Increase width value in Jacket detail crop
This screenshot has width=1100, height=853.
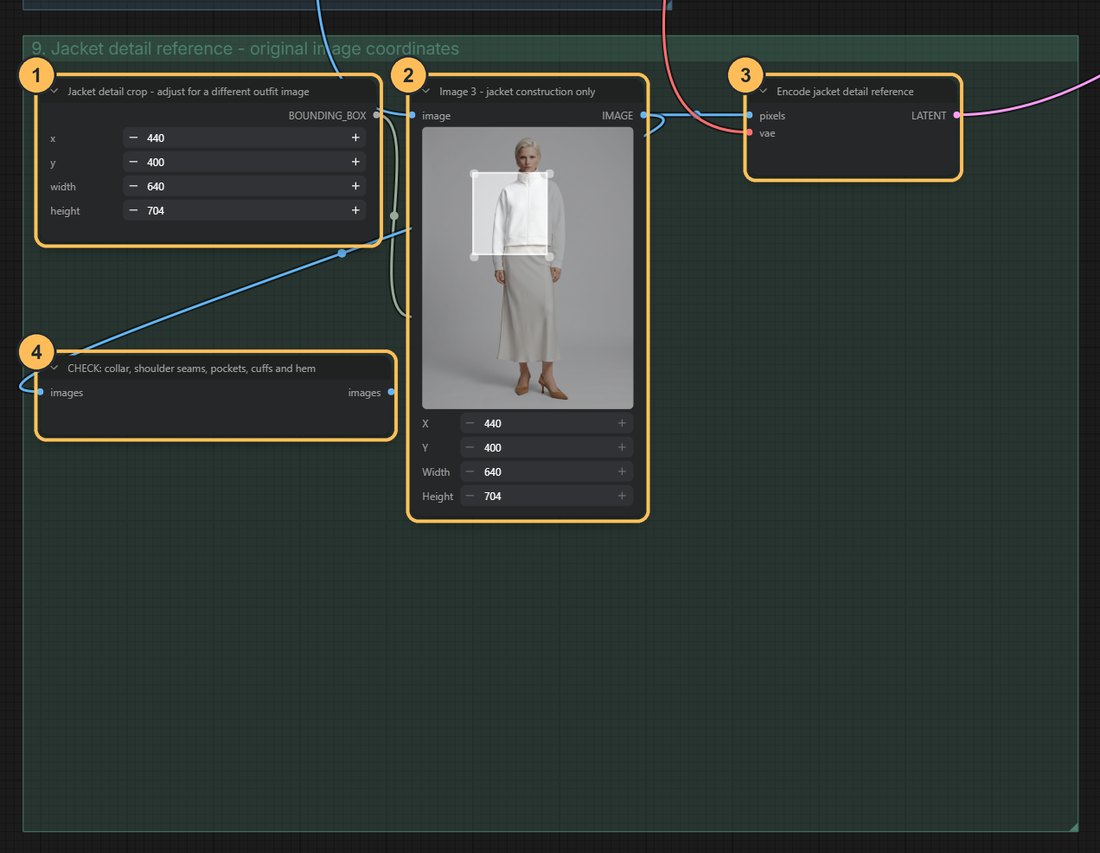click(x=356, y=186)
